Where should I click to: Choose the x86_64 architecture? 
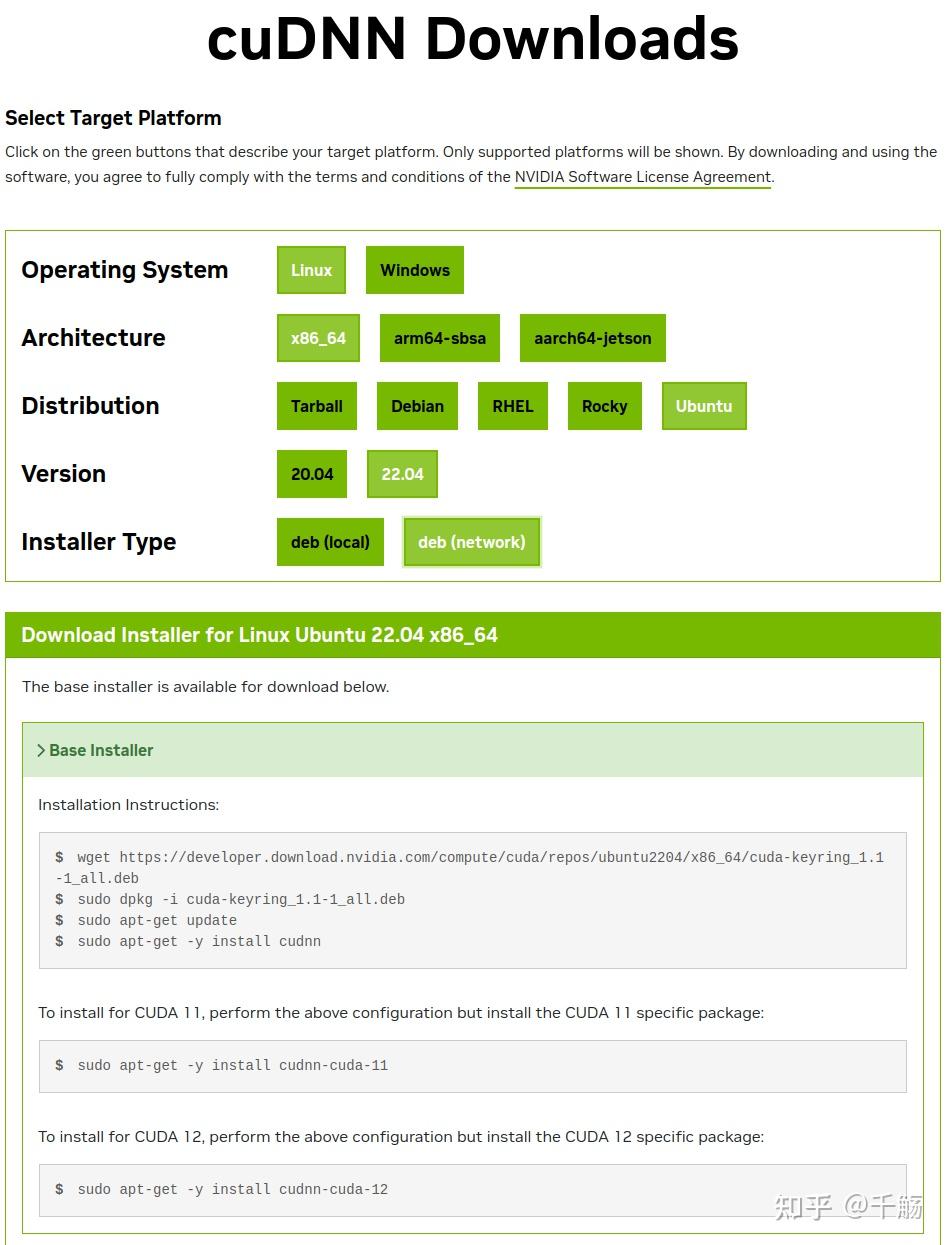pyautogui.click(x=317, y=338)
